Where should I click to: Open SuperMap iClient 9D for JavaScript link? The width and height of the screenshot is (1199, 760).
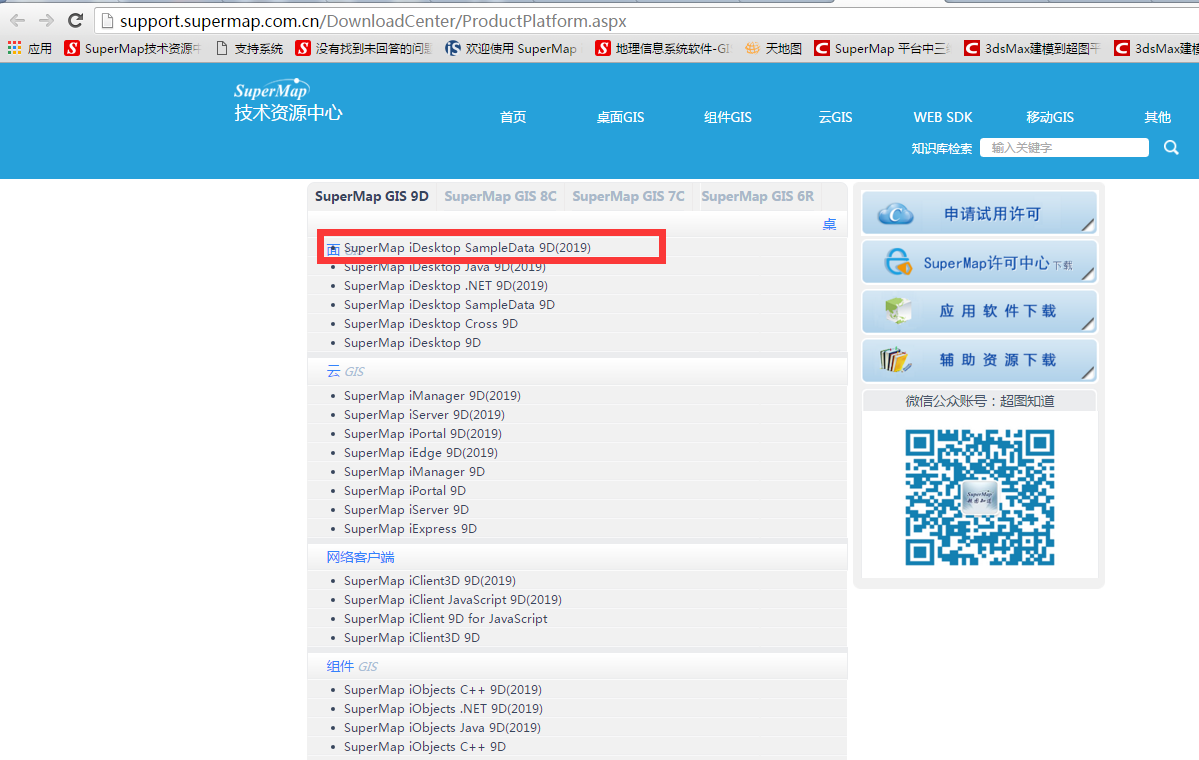[445, 619]
